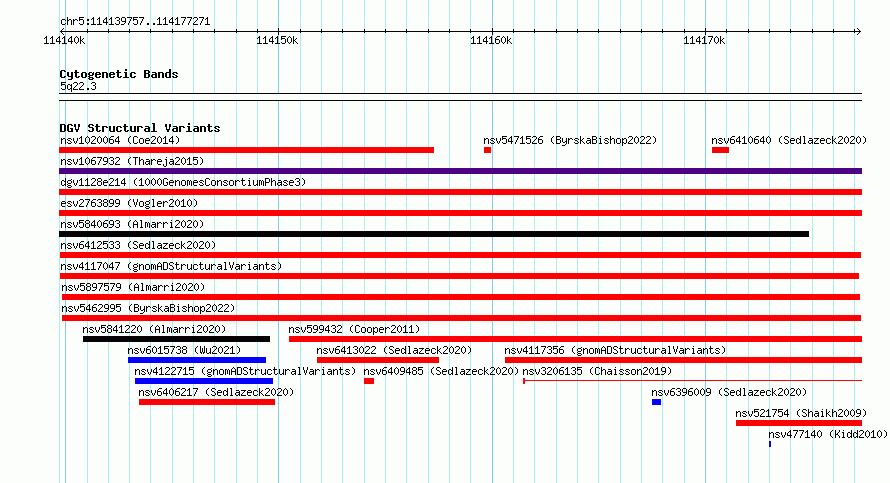Open nsv5462995 (ByrskaBishop2022) label
890x483 pixels.
[x=148, y=308]
